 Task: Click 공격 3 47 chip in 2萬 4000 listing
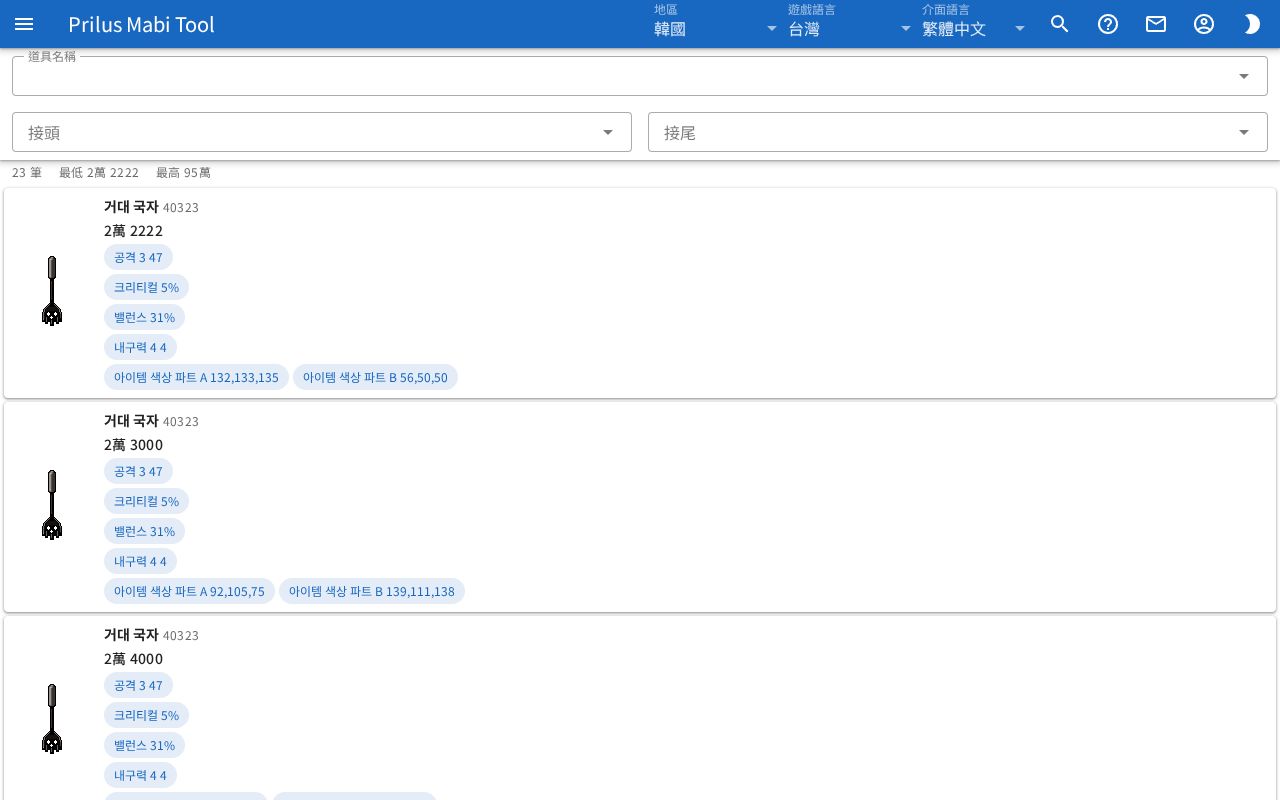(x=138, y=685)
